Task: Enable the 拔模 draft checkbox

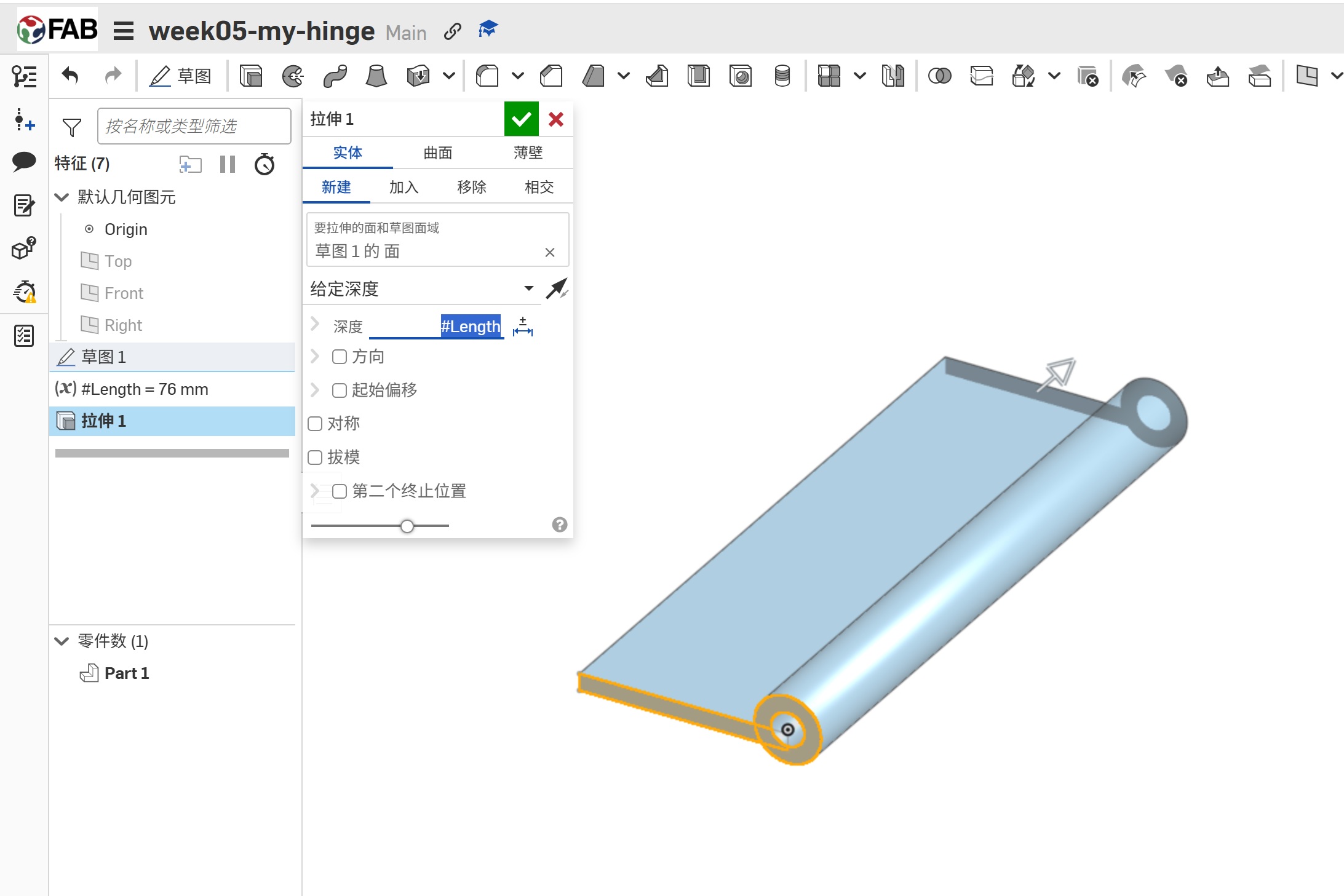Action: 315,458
